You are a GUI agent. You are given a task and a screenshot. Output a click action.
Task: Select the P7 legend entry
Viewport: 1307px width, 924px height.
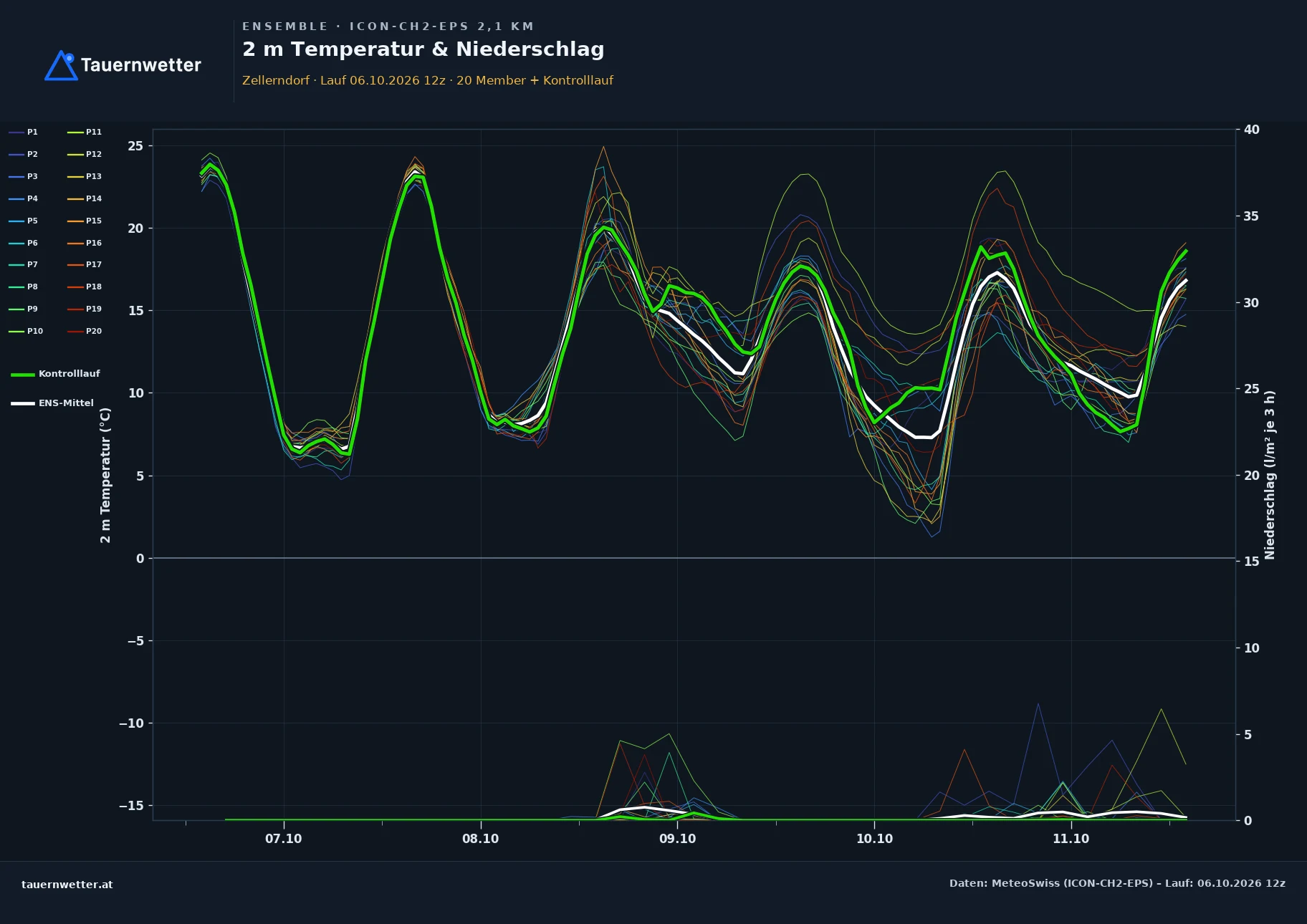24,264
